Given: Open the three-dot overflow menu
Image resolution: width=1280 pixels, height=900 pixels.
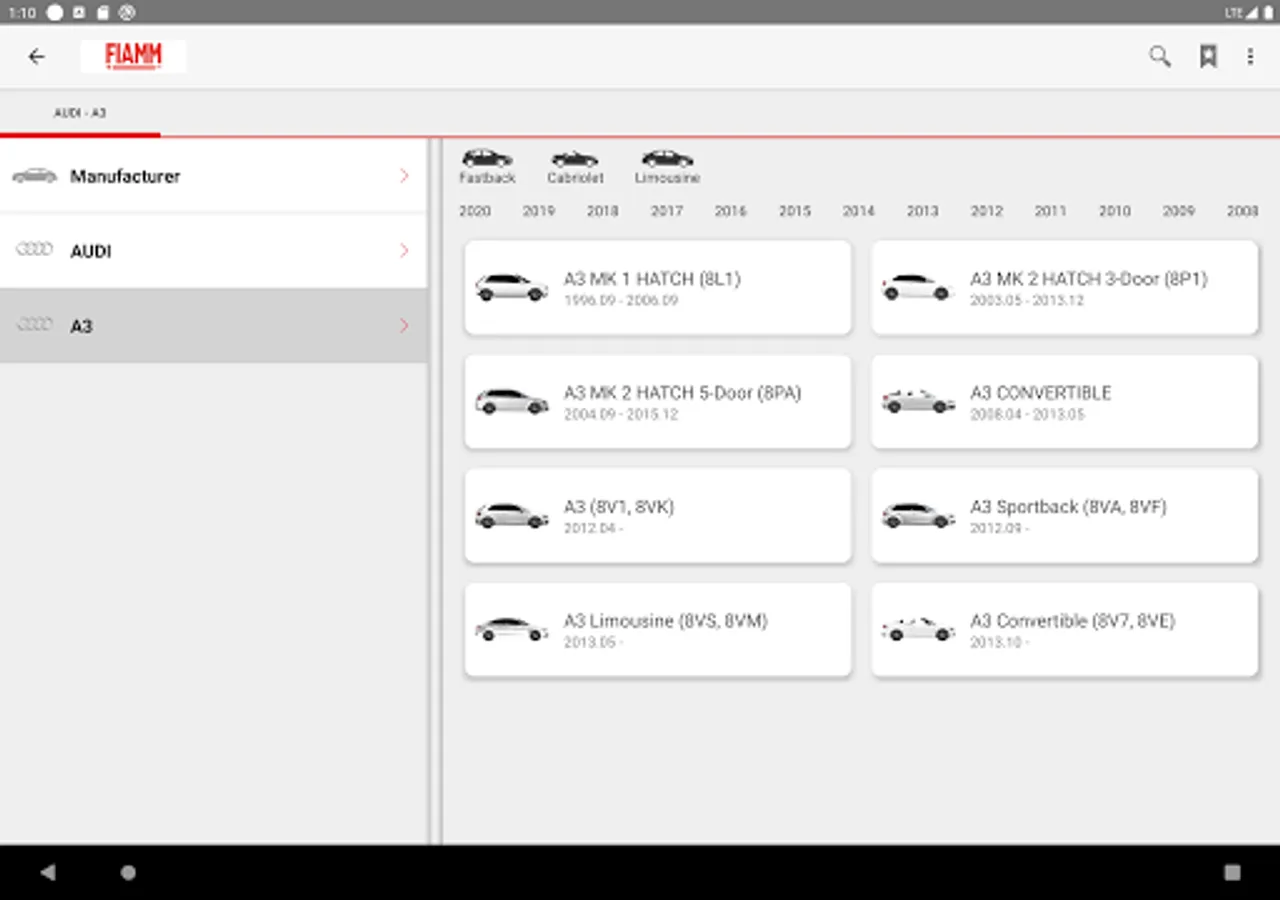Looking at the screenshot, I should pyautogui.click(x=1250, y=57).
